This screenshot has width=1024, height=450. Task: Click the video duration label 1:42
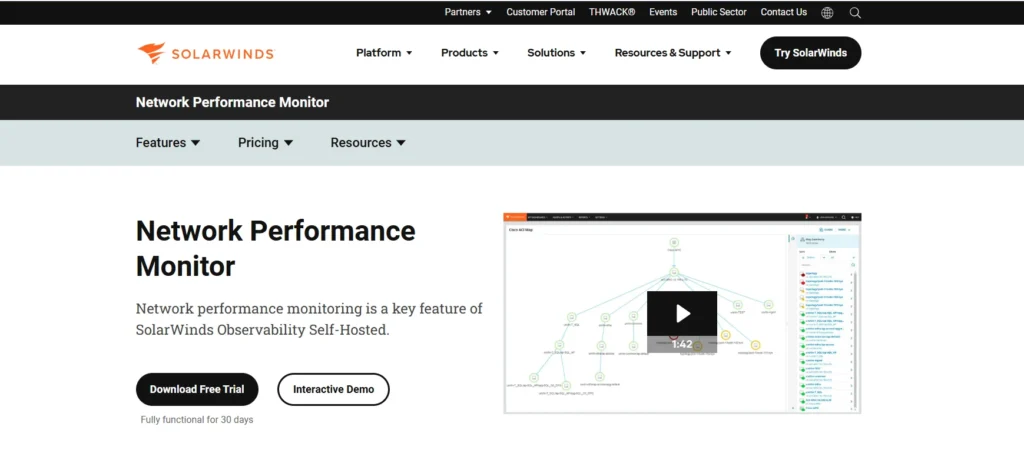(x=682, y=344)
